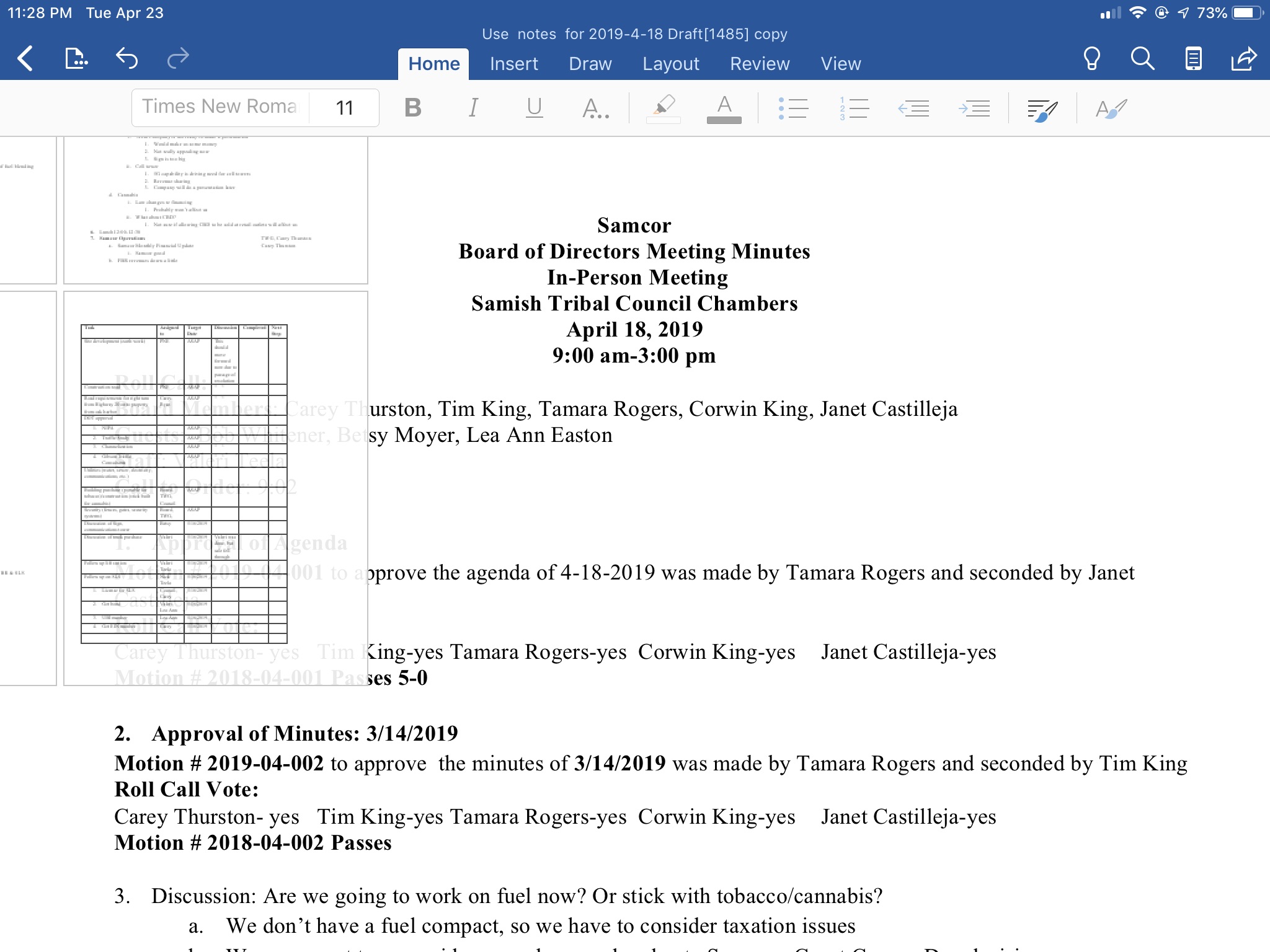The height and width of the screenshot is (952, 1270).
Task: Increase paragraph indent
Action: point(974,108)
